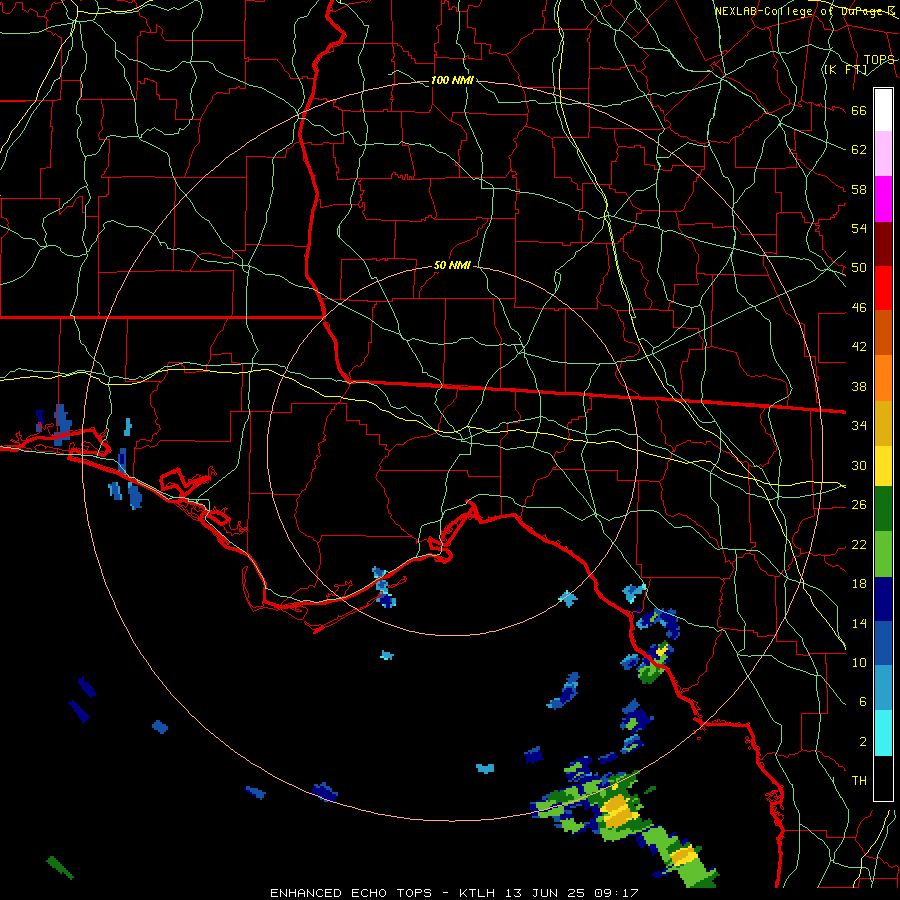Click the TH legend label
The image size is (900, 900).
(x=859, y=781)
